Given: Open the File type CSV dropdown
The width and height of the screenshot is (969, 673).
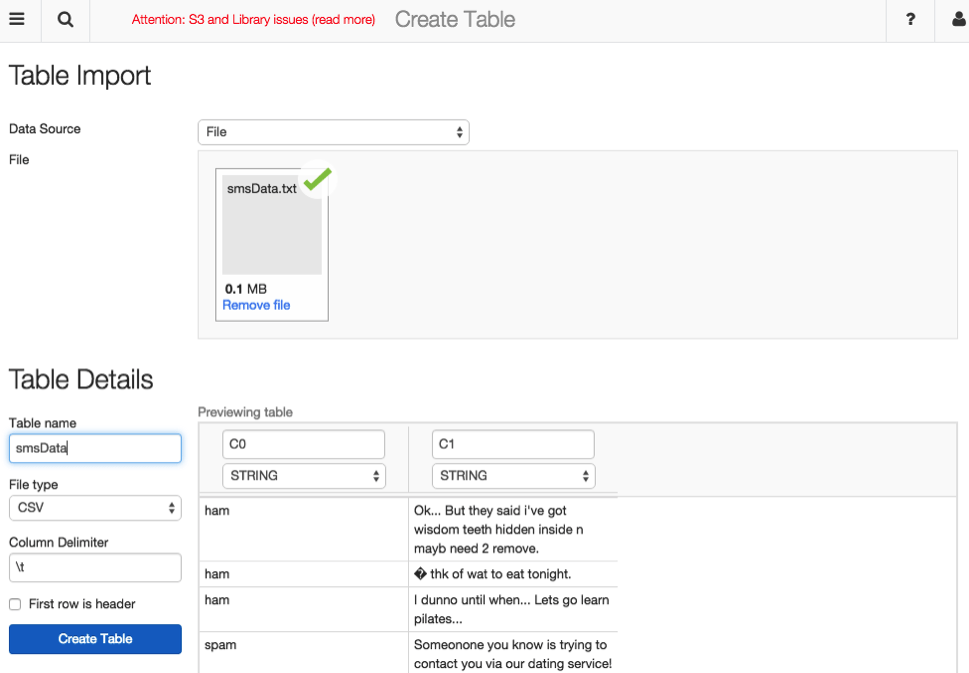Looking at the screenshot, I should coord(95,507).
